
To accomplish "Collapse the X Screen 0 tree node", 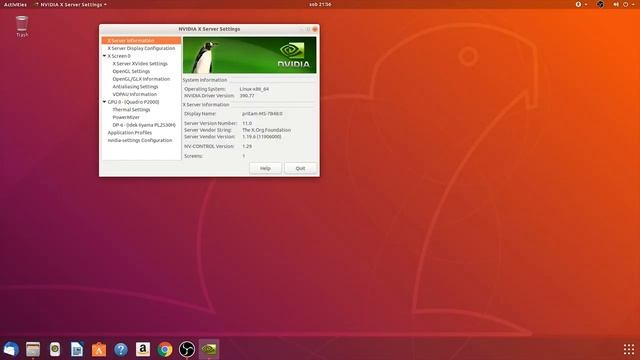I will tap(104, 56).
